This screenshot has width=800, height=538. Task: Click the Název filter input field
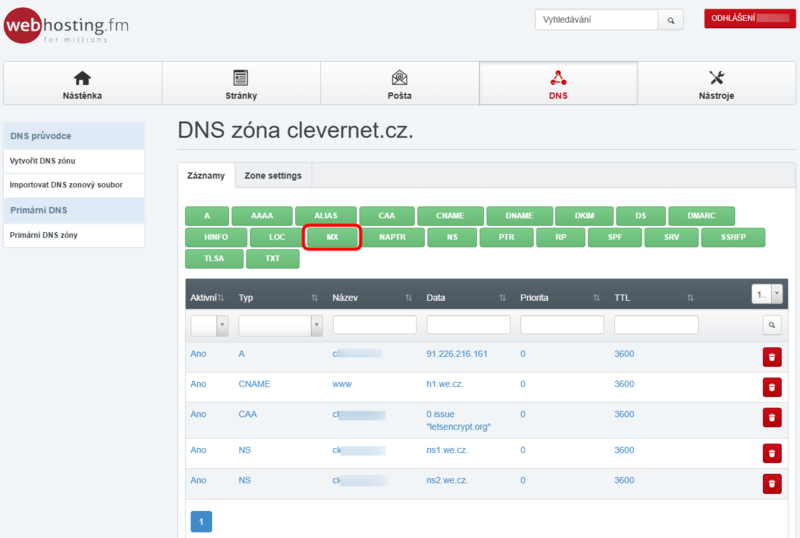pos(374,325)
